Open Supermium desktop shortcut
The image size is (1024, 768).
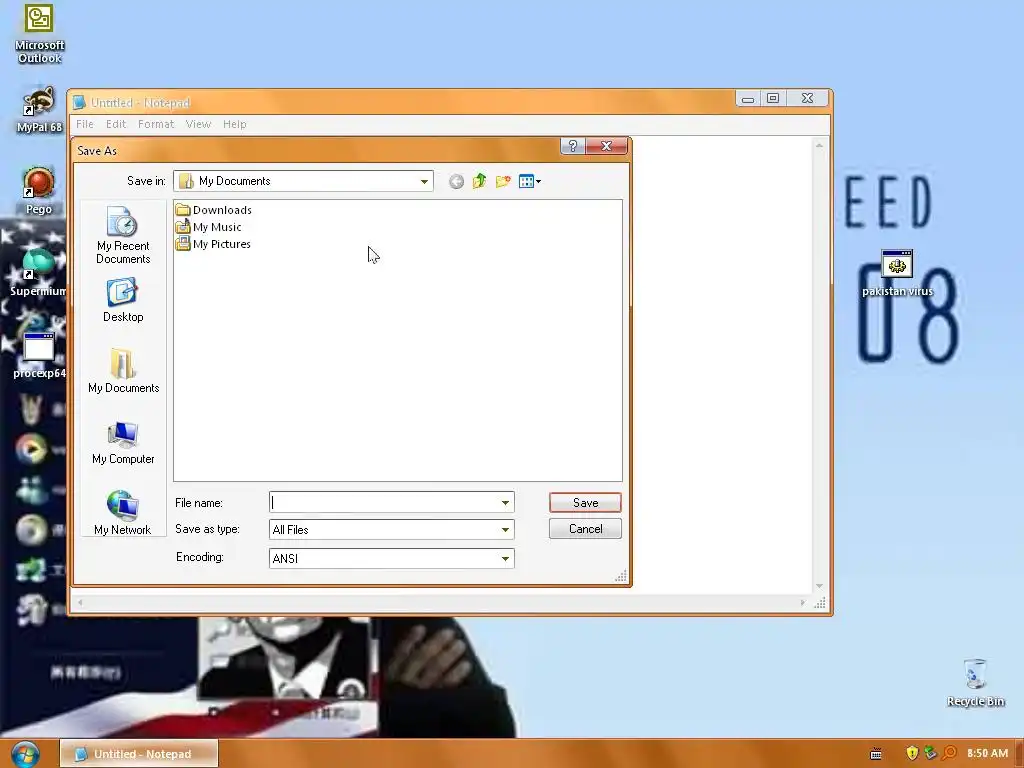pos(38,273)
